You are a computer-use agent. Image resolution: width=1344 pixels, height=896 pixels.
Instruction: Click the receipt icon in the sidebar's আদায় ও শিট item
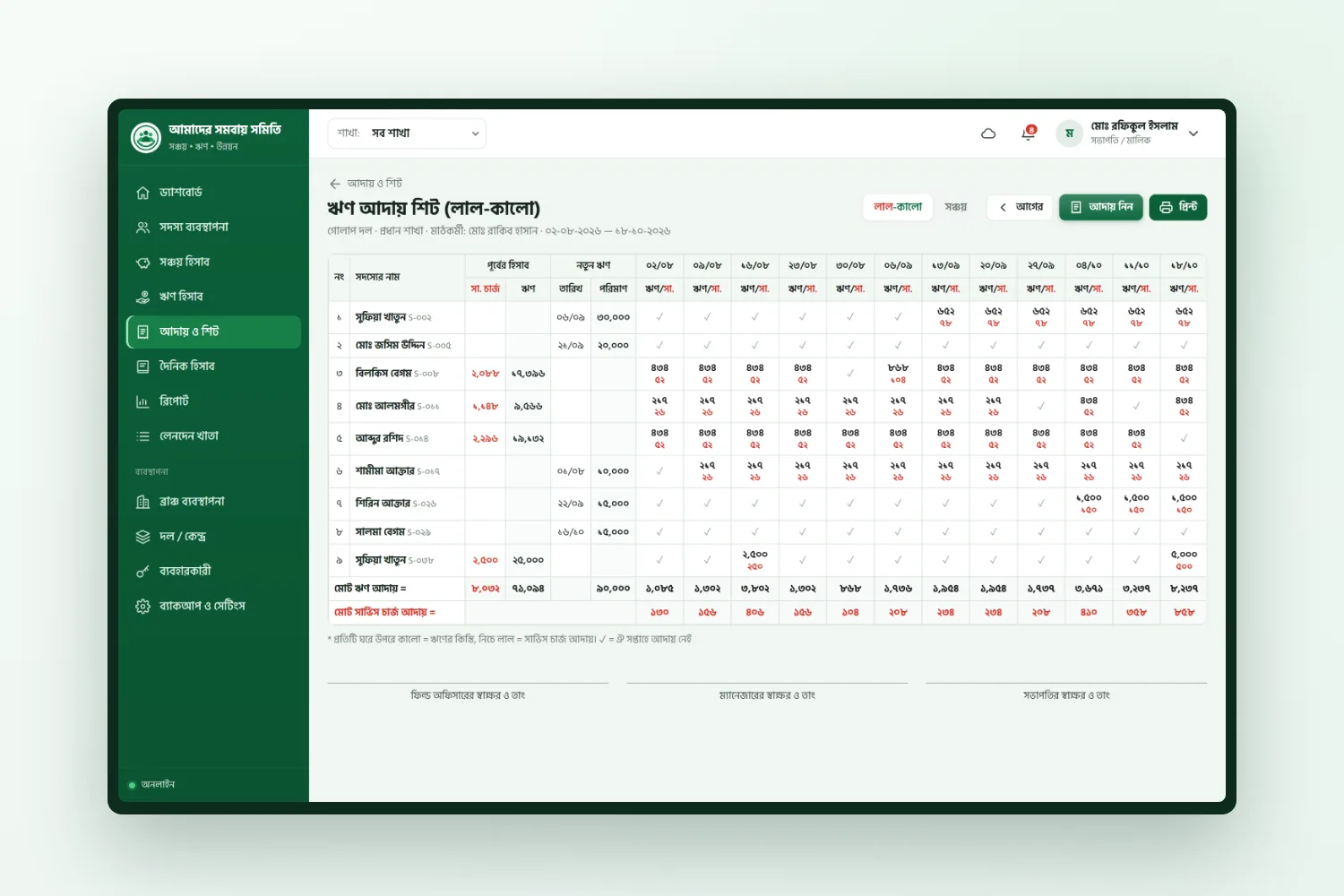[142, 332]
